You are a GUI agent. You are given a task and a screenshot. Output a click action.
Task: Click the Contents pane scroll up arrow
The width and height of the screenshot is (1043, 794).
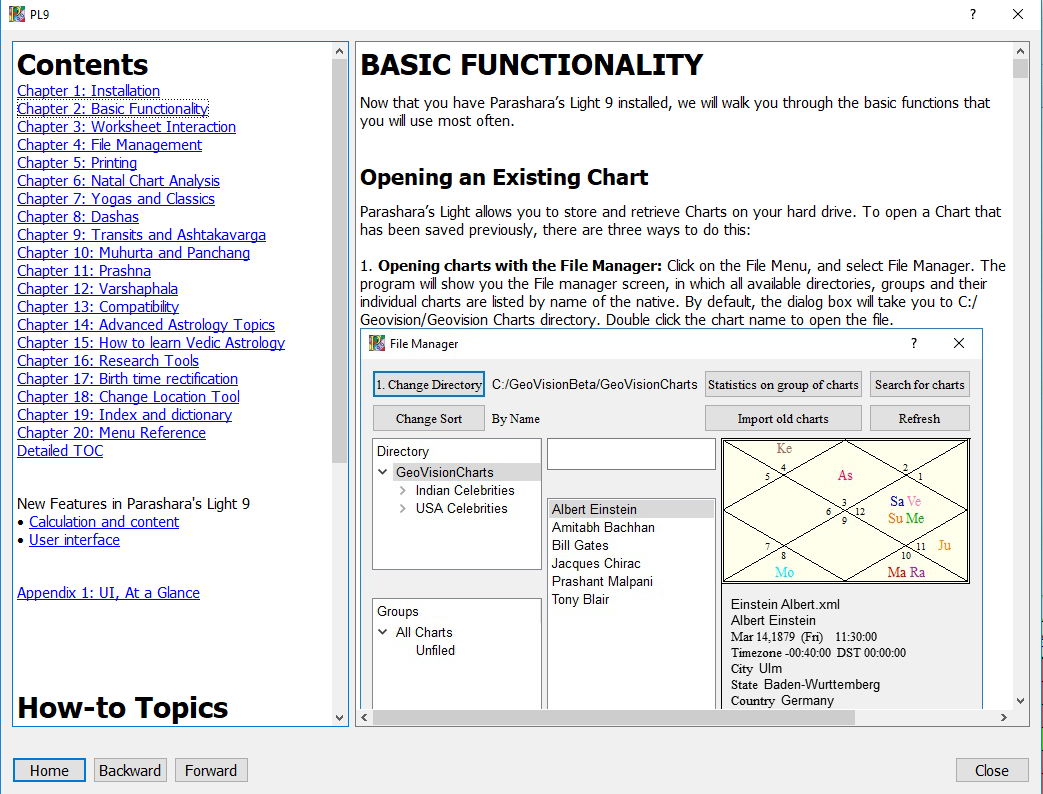click(x=339, y=51)
